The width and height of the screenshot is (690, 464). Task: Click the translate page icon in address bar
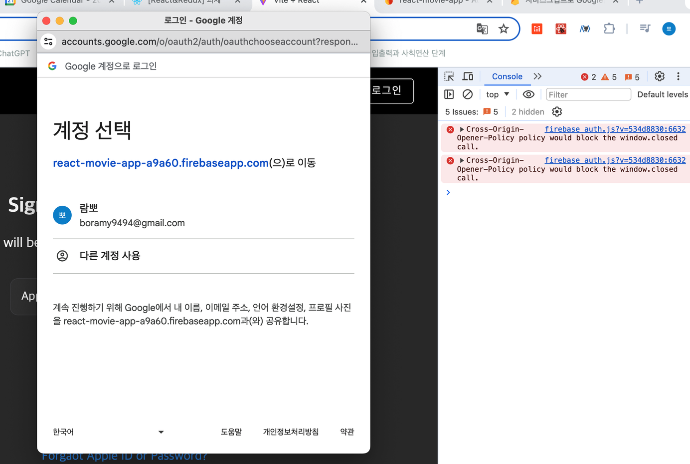[482, 29]
